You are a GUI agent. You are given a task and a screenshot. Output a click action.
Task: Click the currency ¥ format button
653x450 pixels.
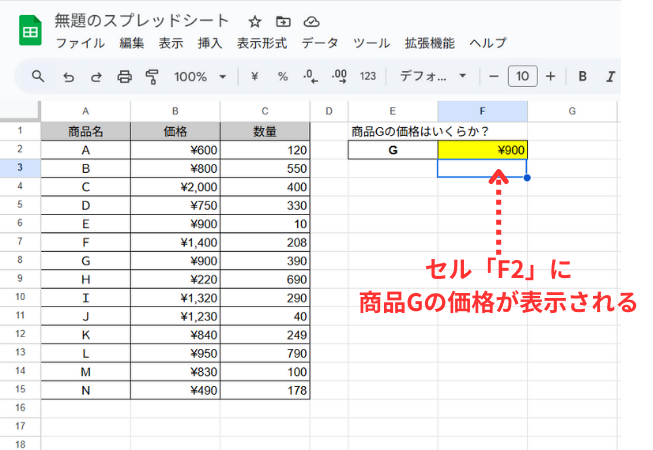[x=255, y=76]
